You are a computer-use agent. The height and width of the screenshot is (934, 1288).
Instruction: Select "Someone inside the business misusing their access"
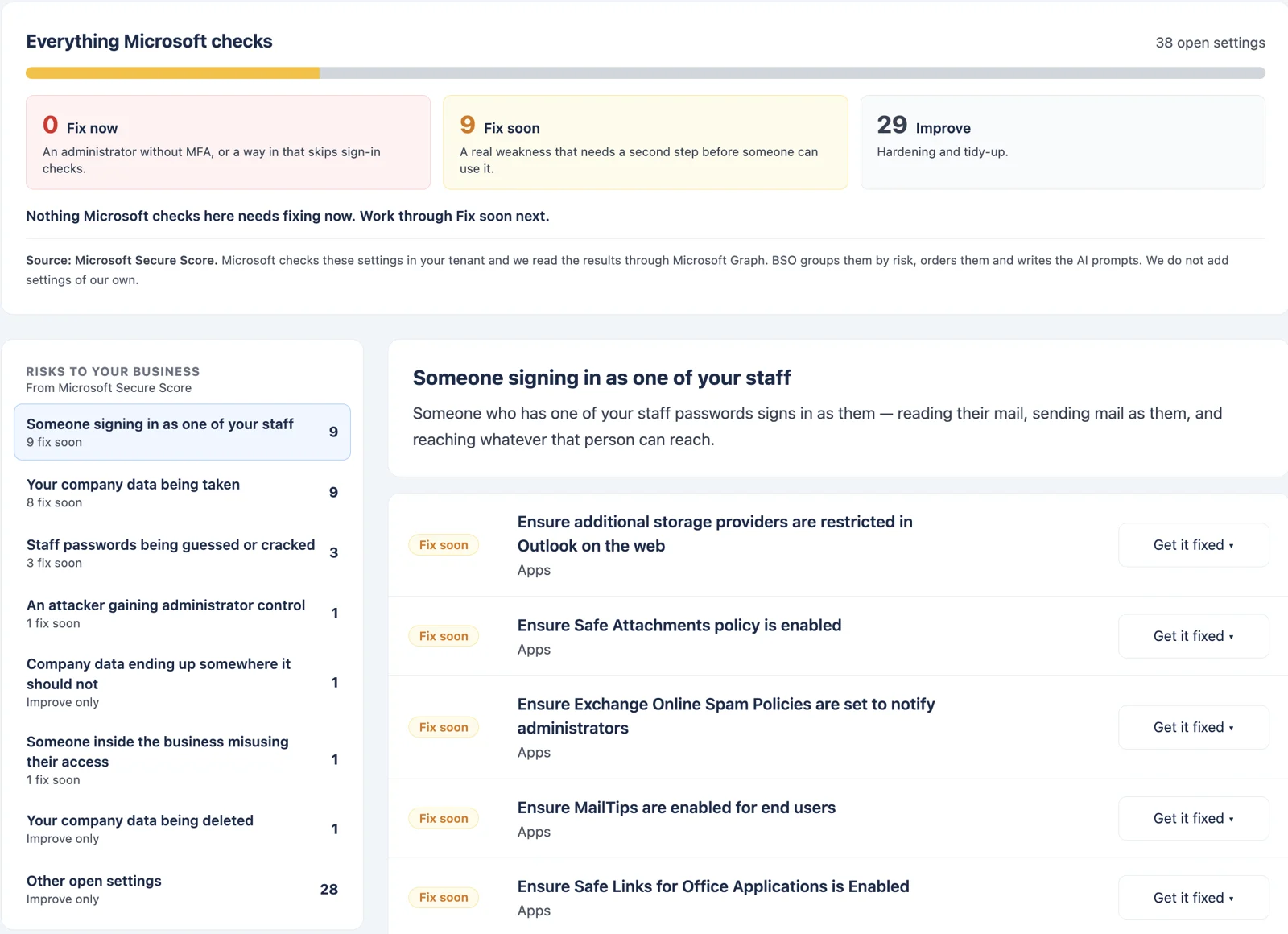pos(182,760)
